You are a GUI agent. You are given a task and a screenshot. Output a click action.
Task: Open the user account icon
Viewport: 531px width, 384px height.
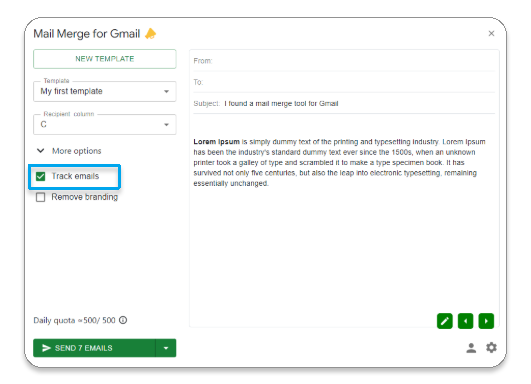[x=471, y=348]
